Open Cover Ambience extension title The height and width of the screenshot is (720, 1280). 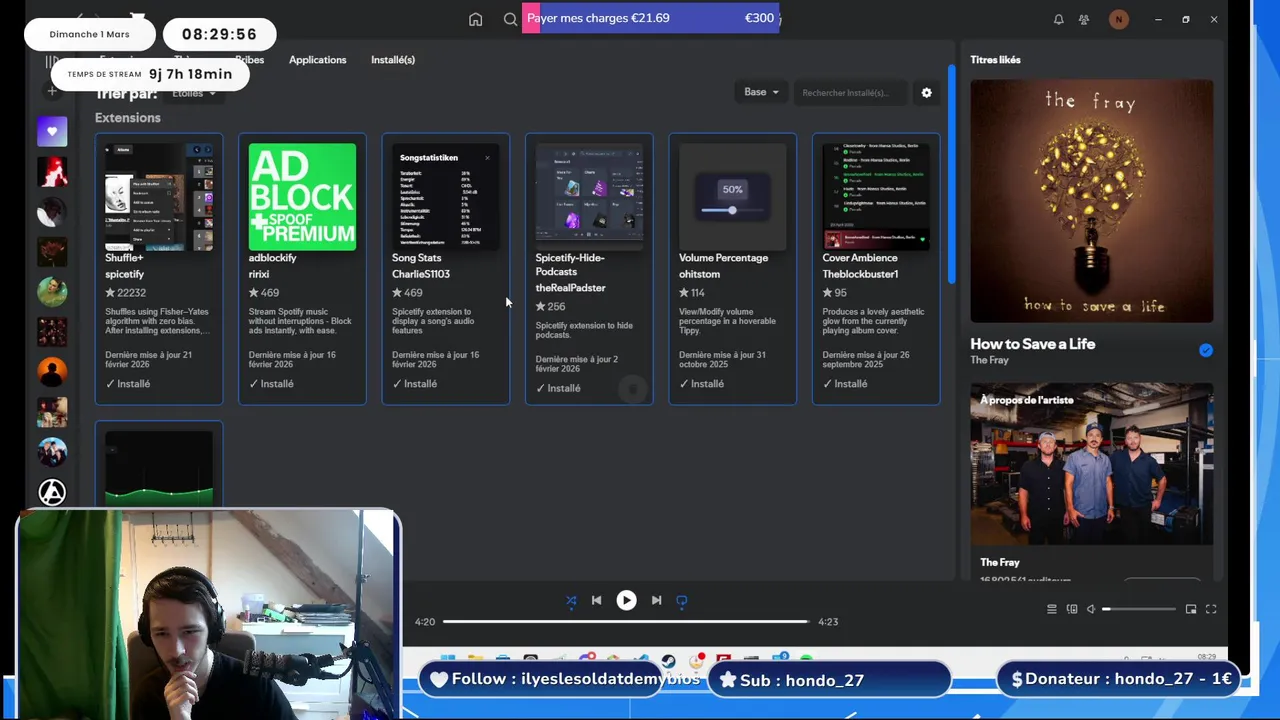point(860,258)
